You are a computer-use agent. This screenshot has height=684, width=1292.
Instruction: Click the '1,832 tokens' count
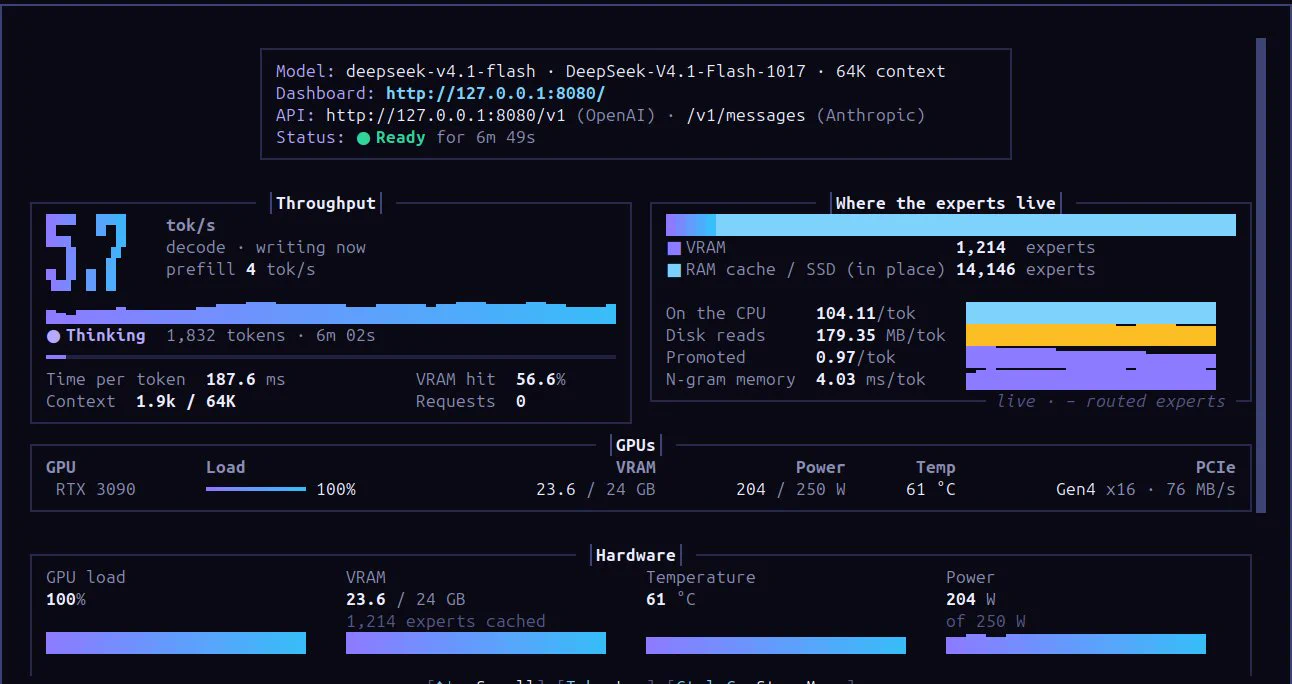[x=226, y=335]
